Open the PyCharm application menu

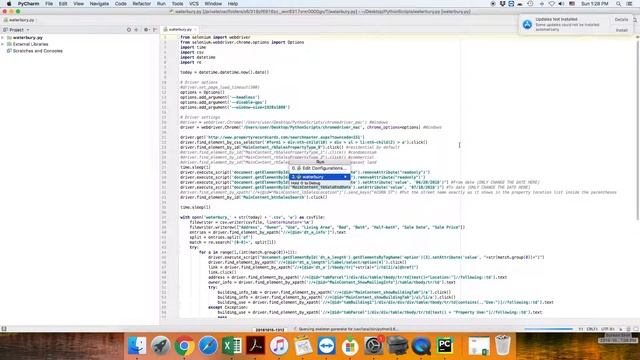pos(28,4)
